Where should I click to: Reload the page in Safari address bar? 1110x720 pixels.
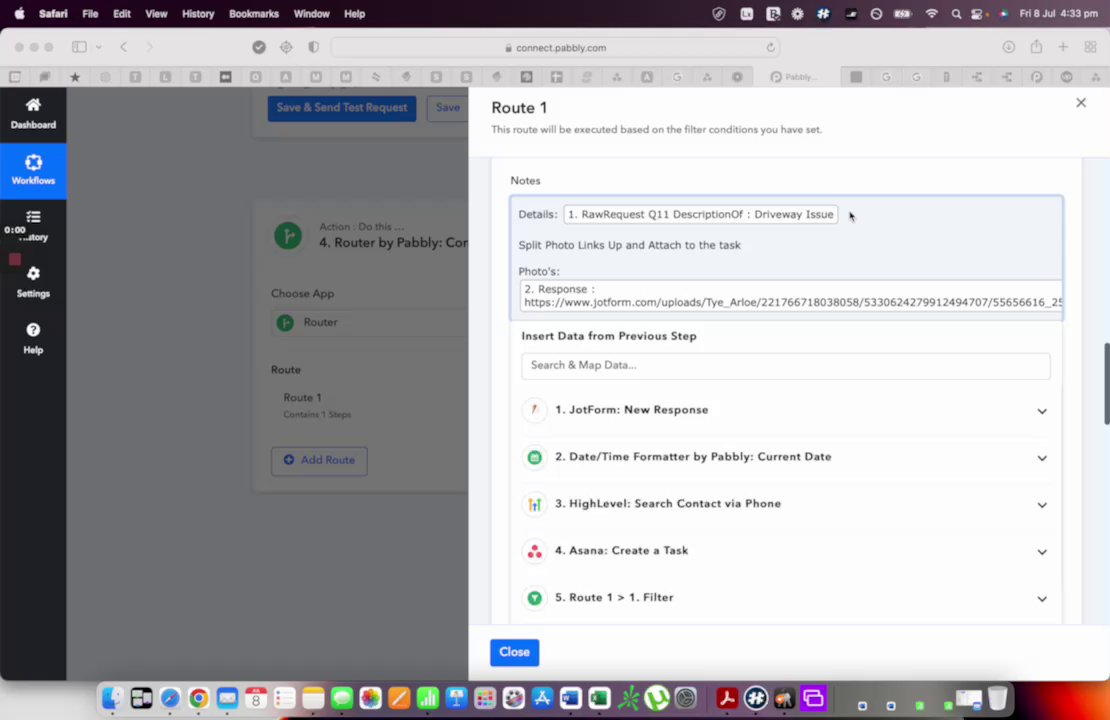(770, 47)
